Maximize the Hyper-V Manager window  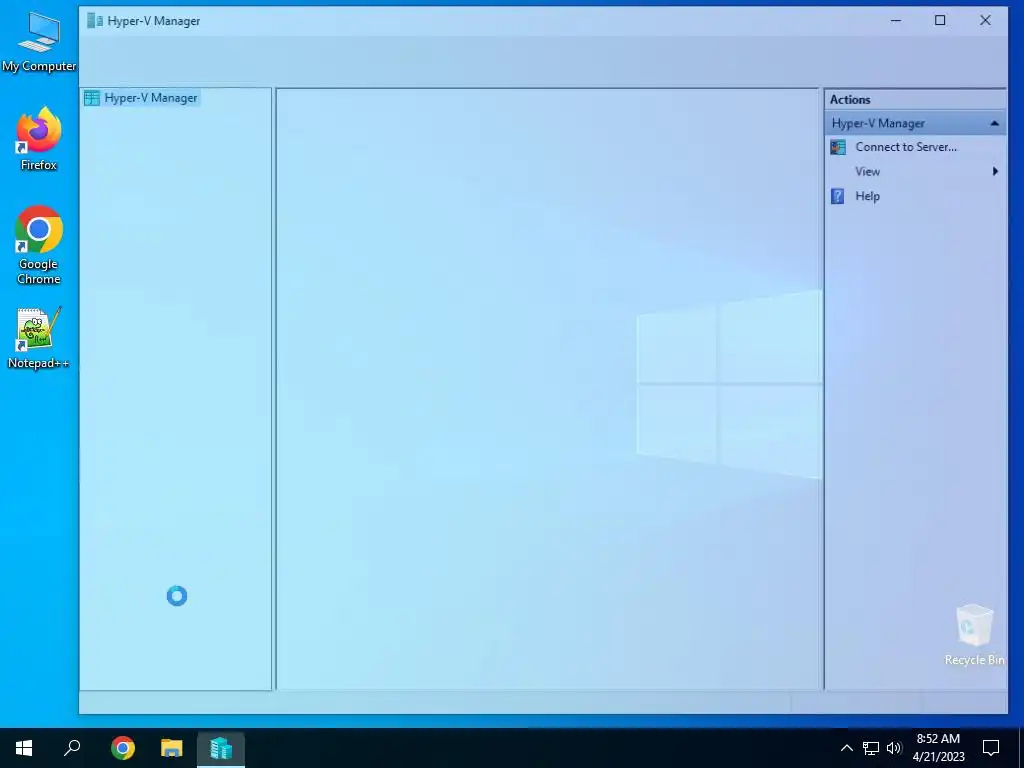(x=940, y=21)
